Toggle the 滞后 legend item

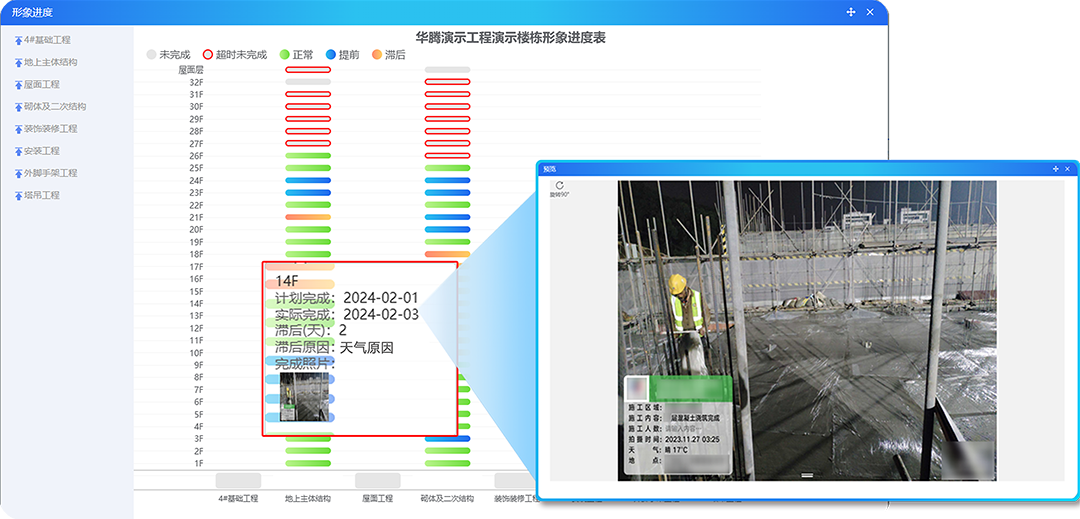(388, 54)
